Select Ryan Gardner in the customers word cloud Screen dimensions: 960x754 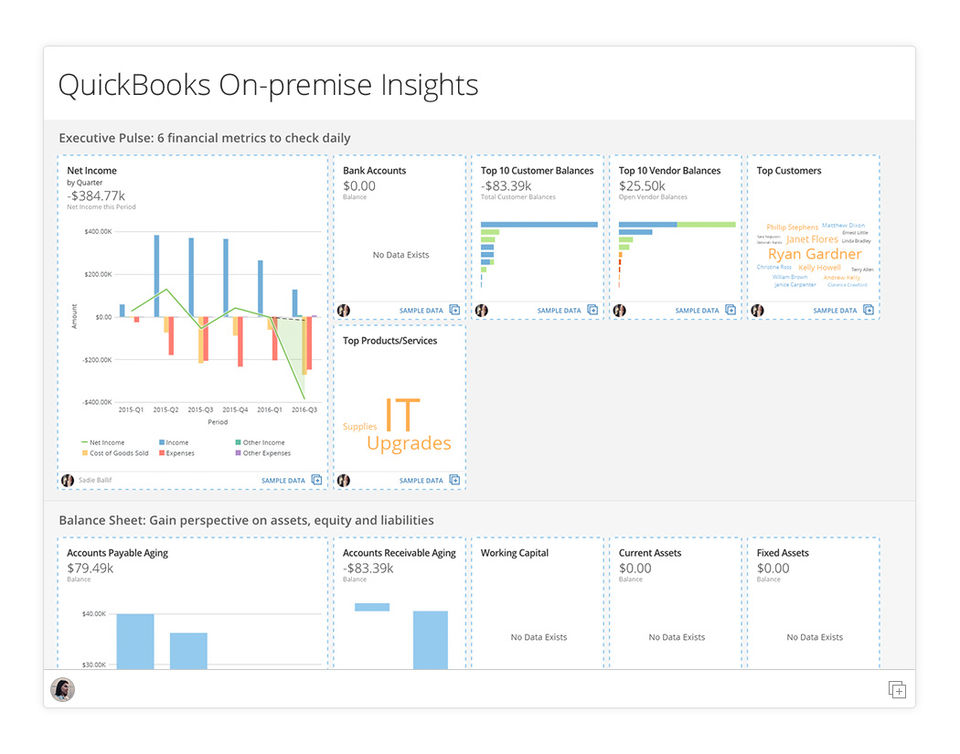[x=814, y=254]
